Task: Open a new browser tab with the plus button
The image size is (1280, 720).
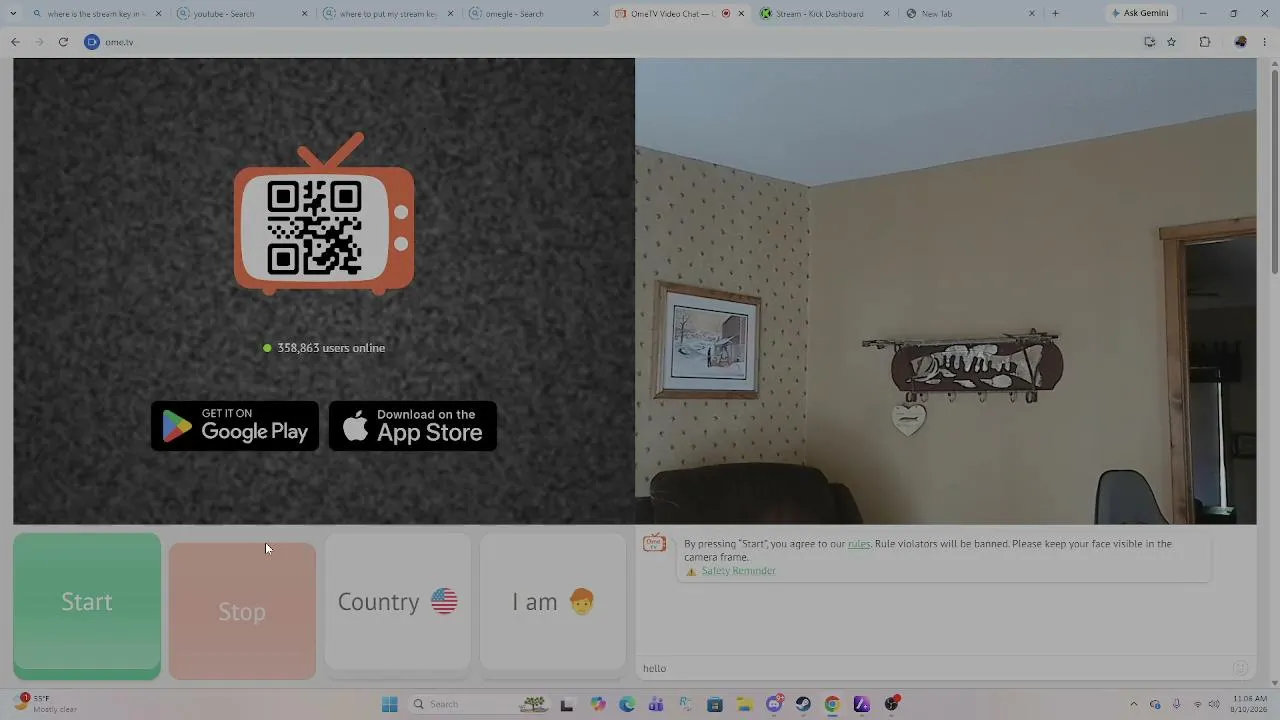Action: coord(1055,14)
